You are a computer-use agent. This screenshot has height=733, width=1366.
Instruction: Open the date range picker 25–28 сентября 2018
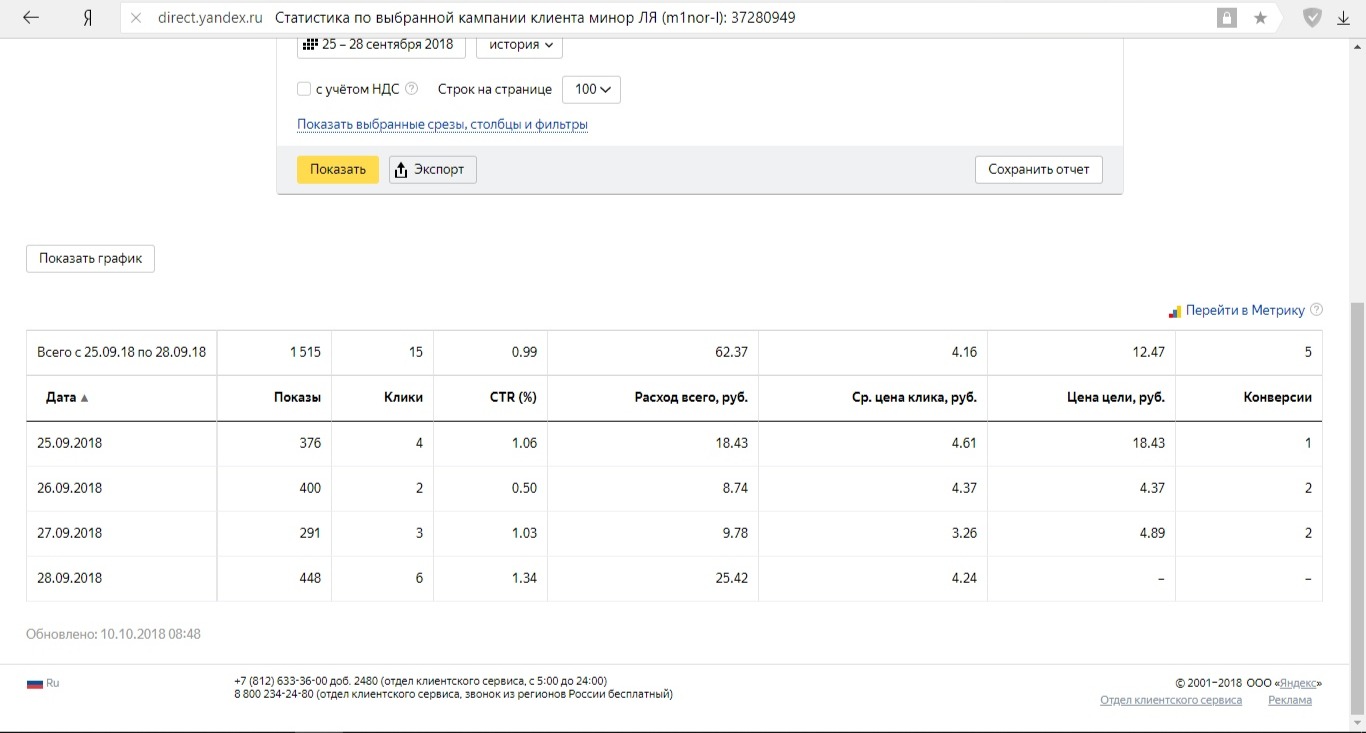click(380, 45)
